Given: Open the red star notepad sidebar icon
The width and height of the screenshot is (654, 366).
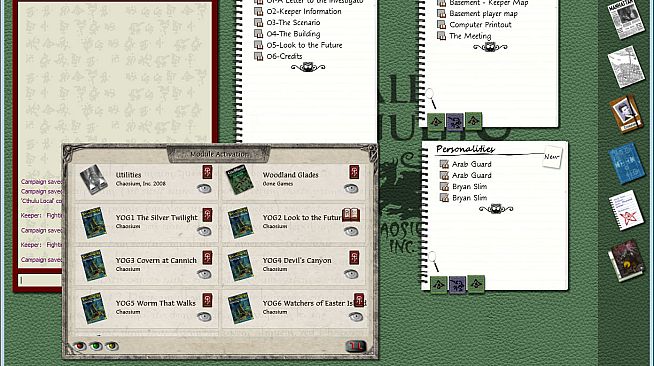Looking at the screenshot, I should click(626, 210).
